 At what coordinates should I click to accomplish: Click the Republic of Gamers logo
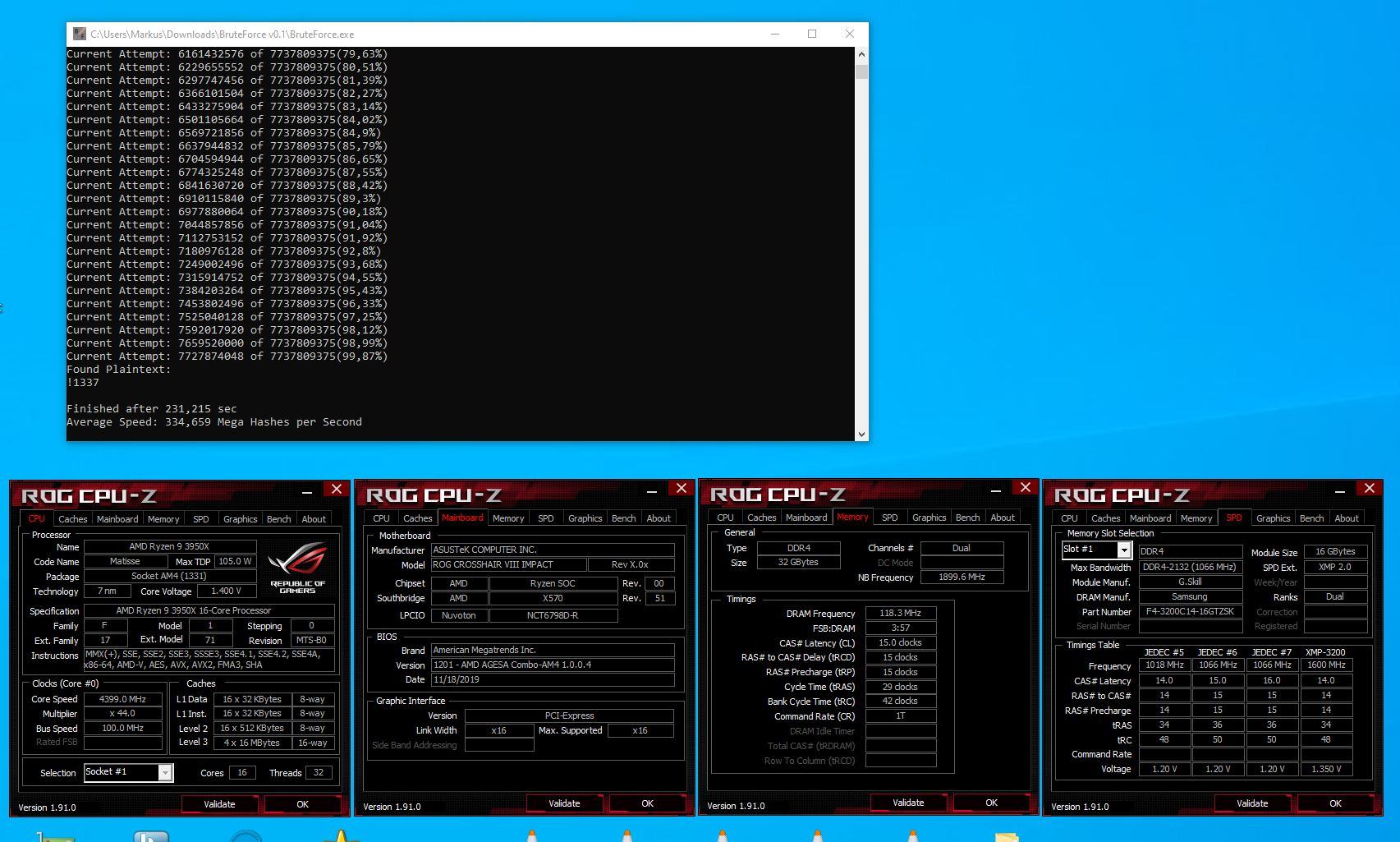(x=297, y=567)
